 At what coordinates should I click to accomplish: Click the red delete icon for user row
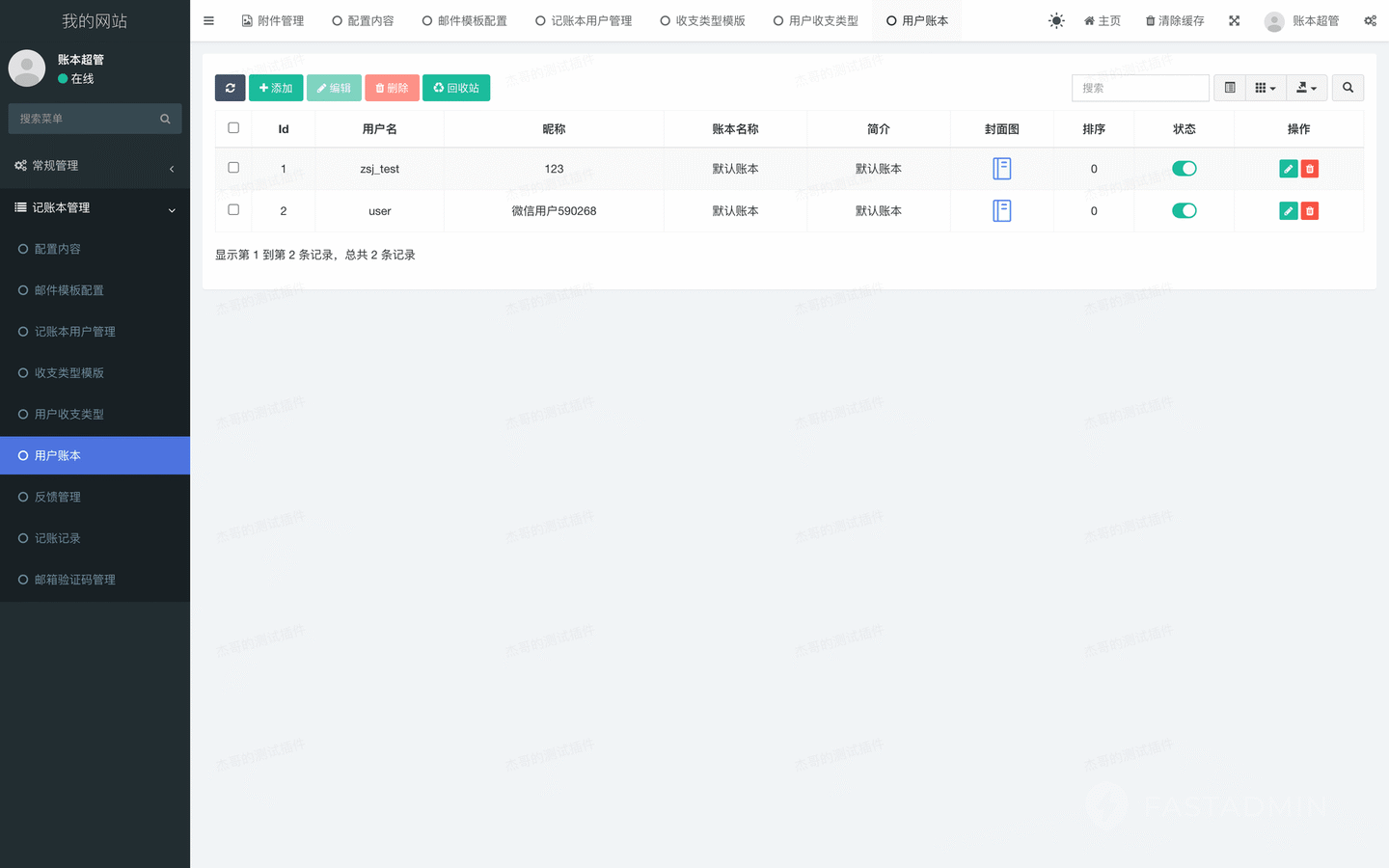tap(1309, 211)
